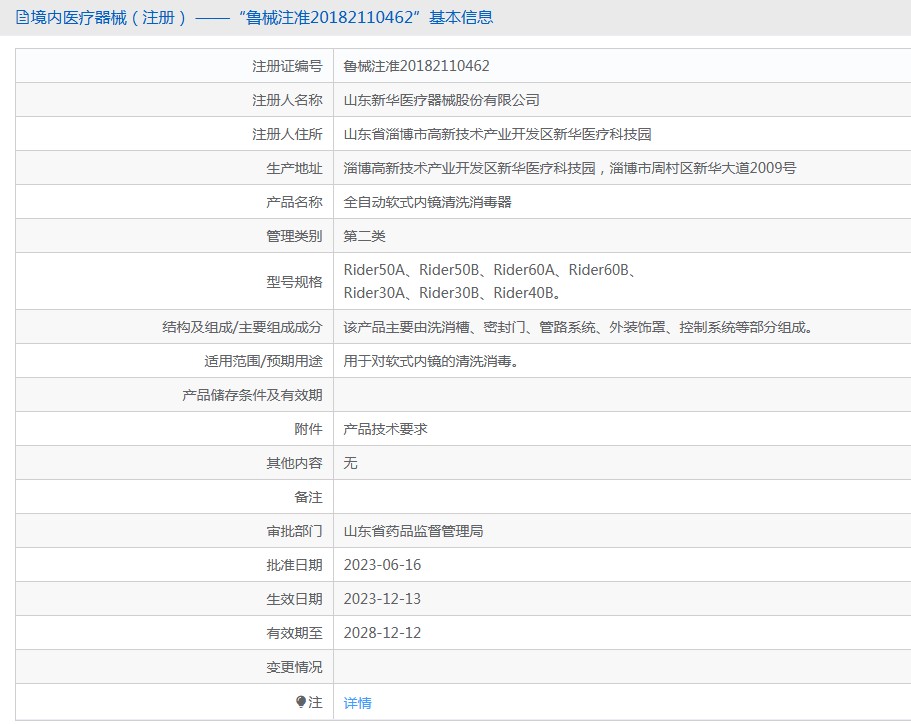Screen dimensions: 911x724
Task: Click the 其他内容 row label
Action: (294, 463)
